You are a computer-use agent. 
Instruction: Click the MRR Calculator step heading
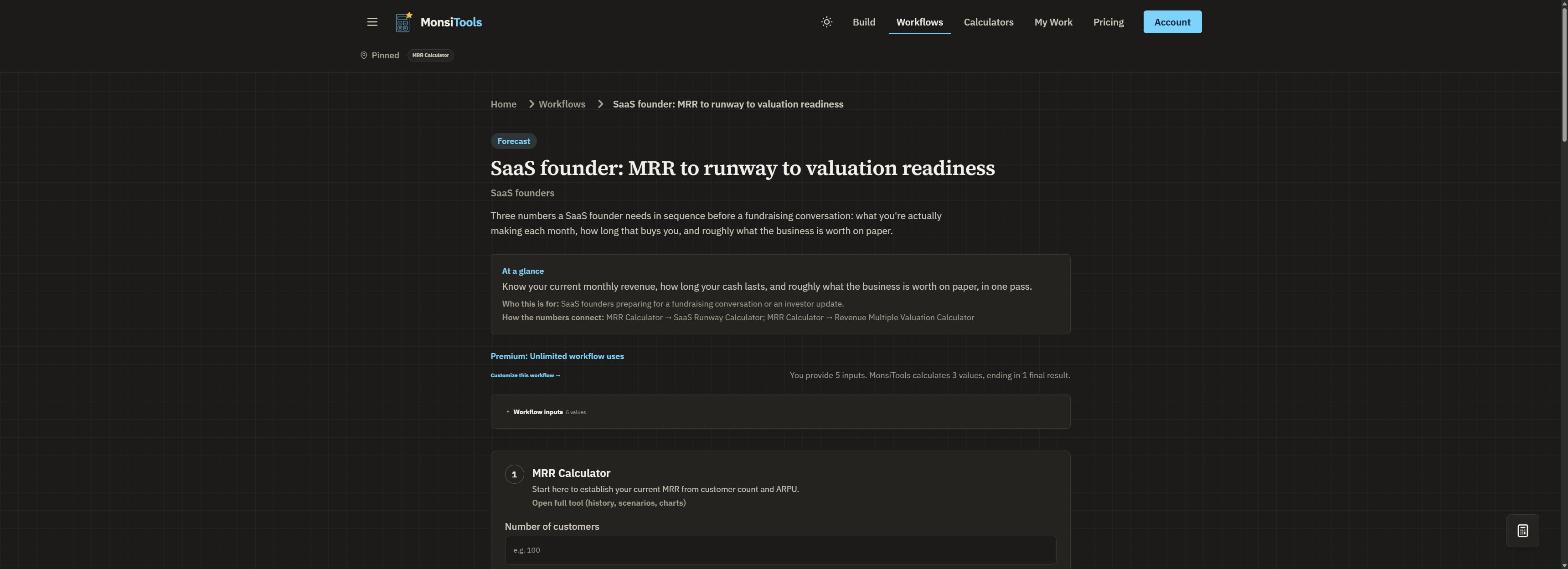(571, 473)
